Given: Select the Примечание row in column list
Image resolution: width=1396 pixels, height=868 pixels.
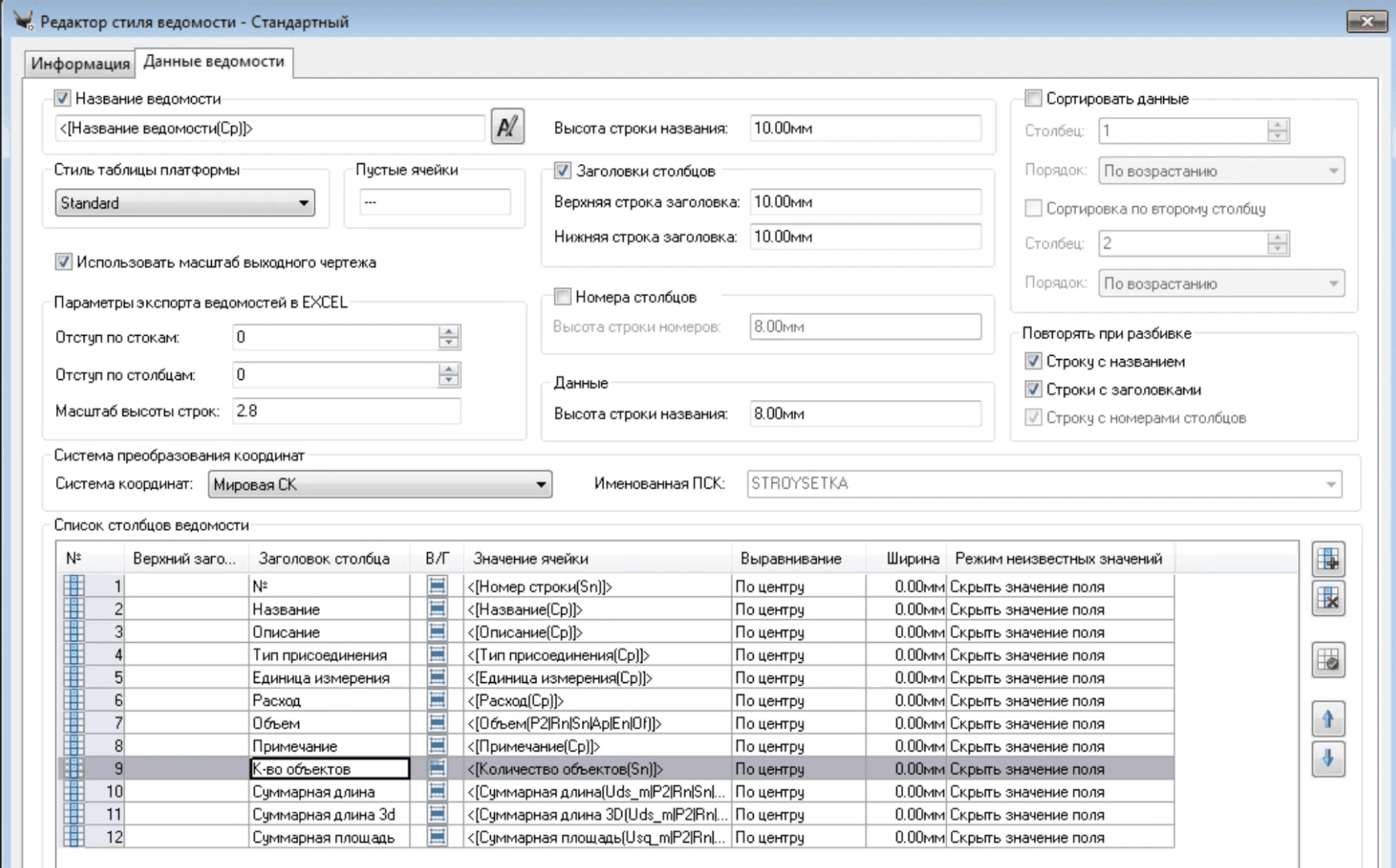Looking at the screenshot, I should pos(295,746).
